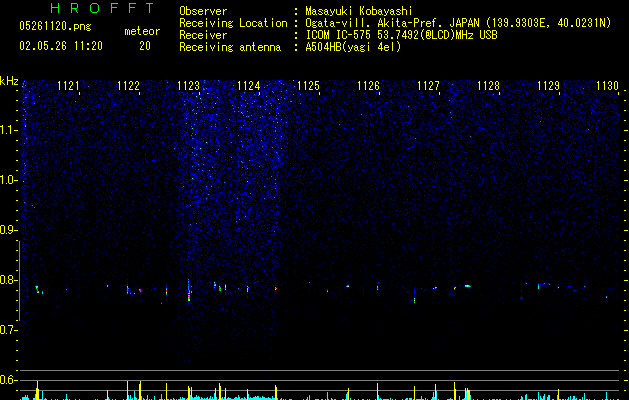Click time marker 1121
This screenshot has height=400, width=629.
(68, 86)
